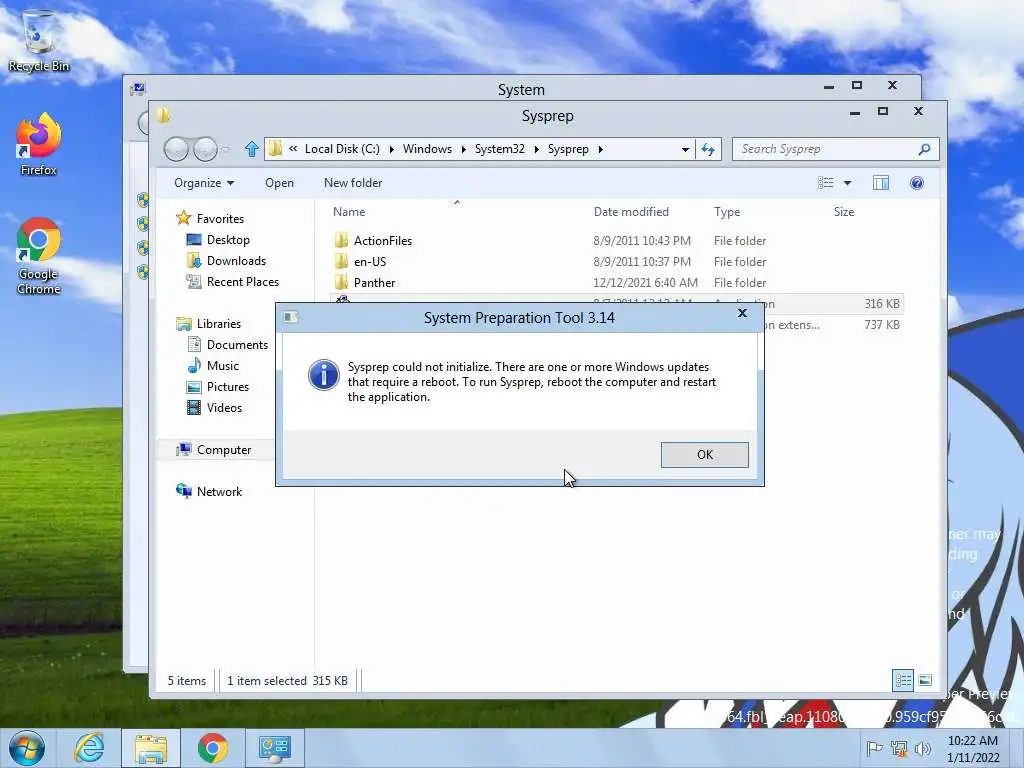Select the Panther folder
The image size is (1024, 768).
(x=374, y=283)
